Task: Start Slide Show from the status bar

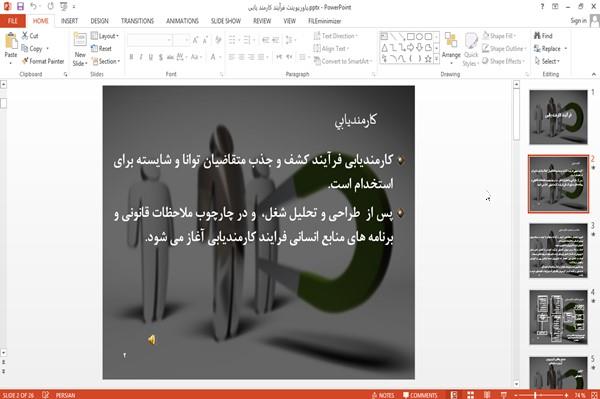Action: (504, 395)
